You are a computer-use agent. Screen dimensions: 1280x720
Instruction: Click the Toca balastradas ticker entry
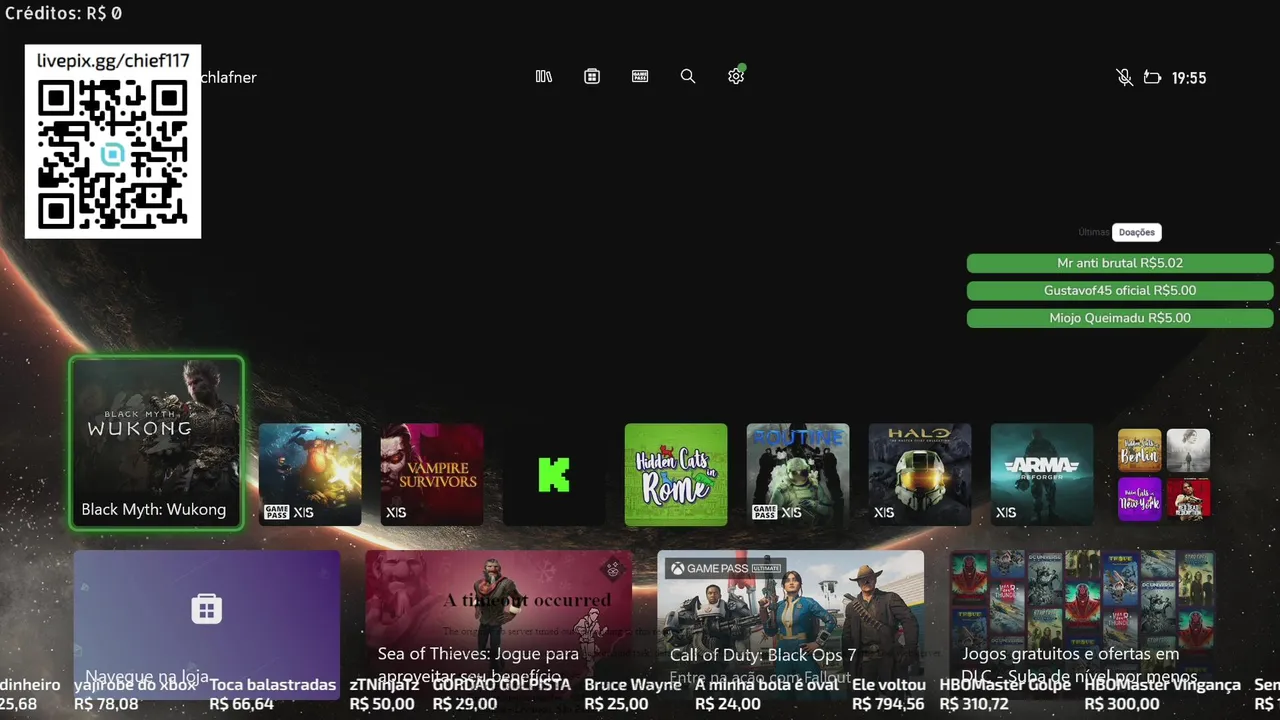pyautogui.click(x=273, y=694)
